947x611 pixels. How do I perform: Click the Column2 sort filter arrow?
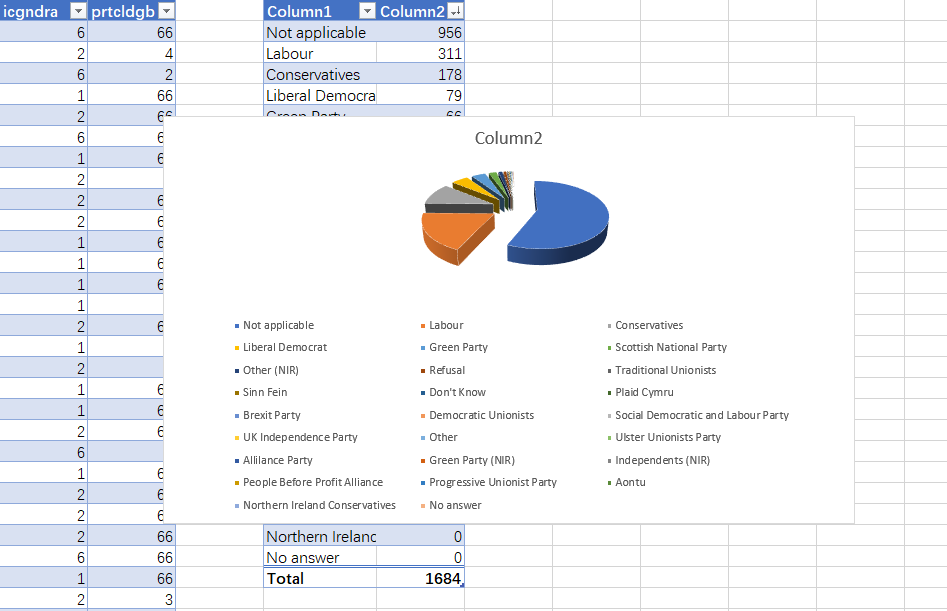point(456,11)
